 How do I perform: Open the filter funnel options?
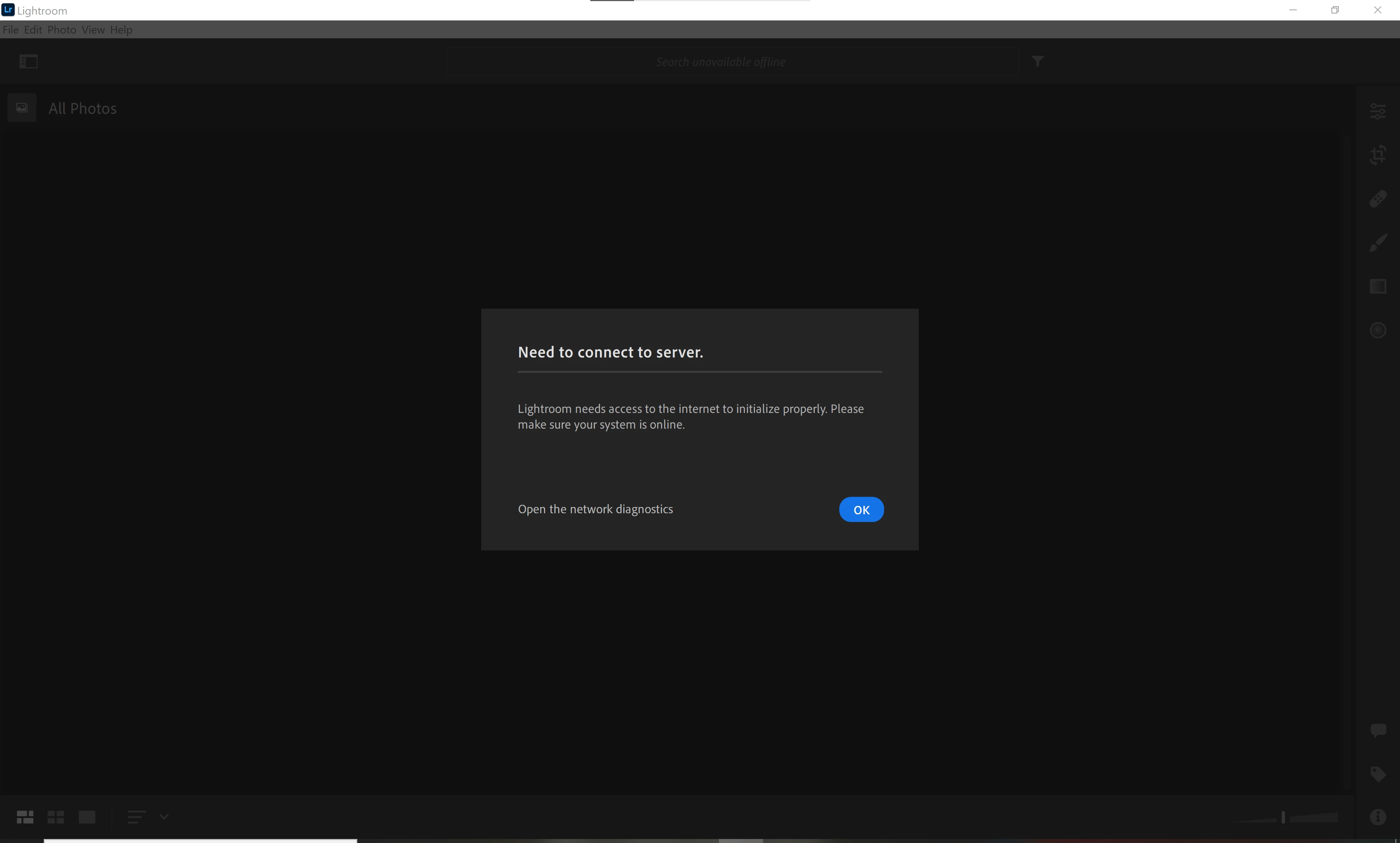1037,61
